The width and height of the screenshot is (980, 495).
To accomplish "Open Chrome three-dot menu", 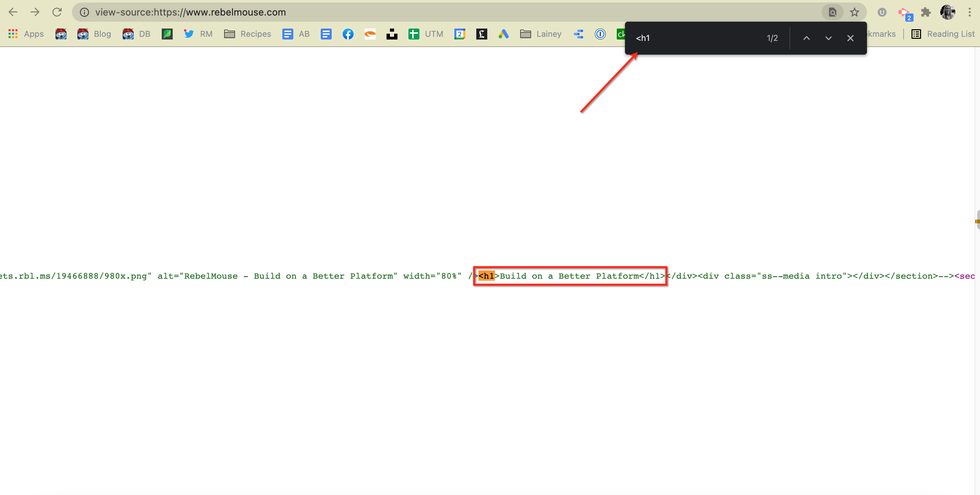I will [969, 12].
